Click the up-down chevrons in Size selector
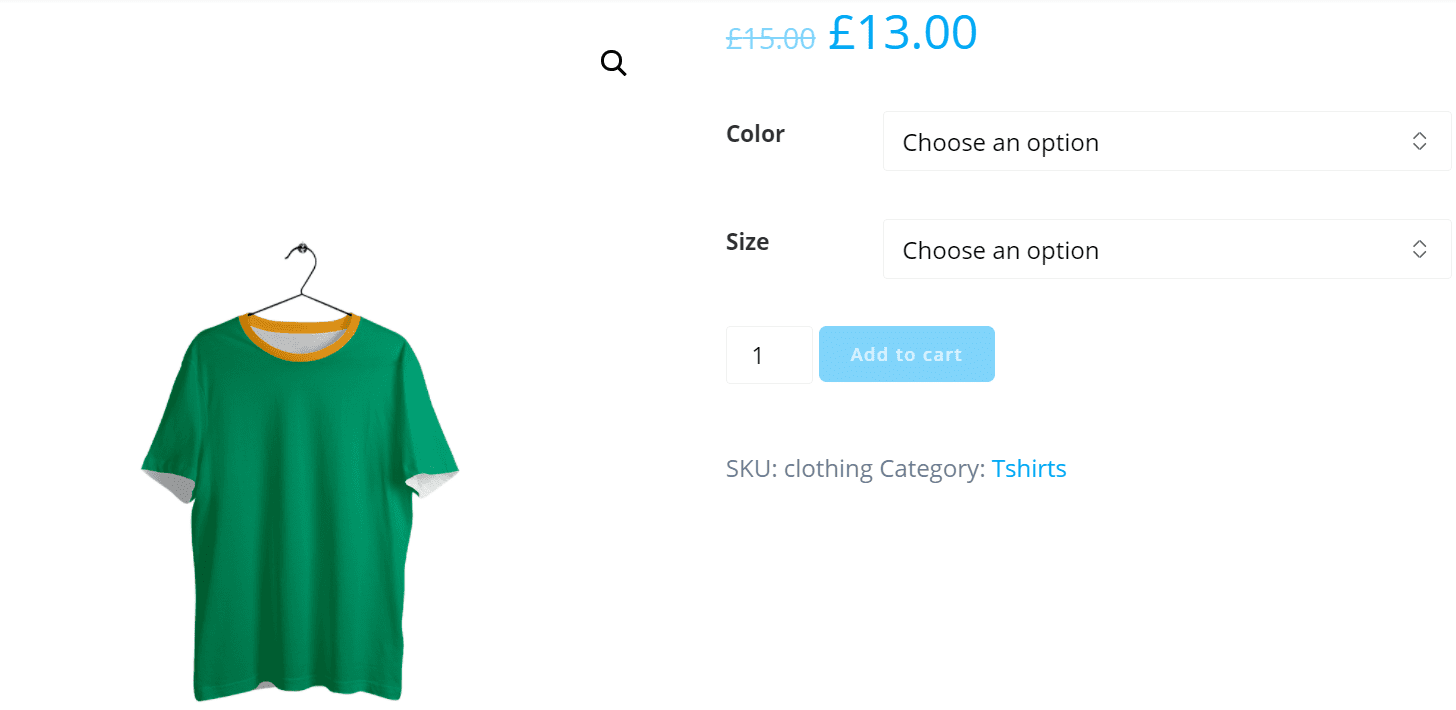The height and width of the screenshot is (710, 1456). 1419,249
